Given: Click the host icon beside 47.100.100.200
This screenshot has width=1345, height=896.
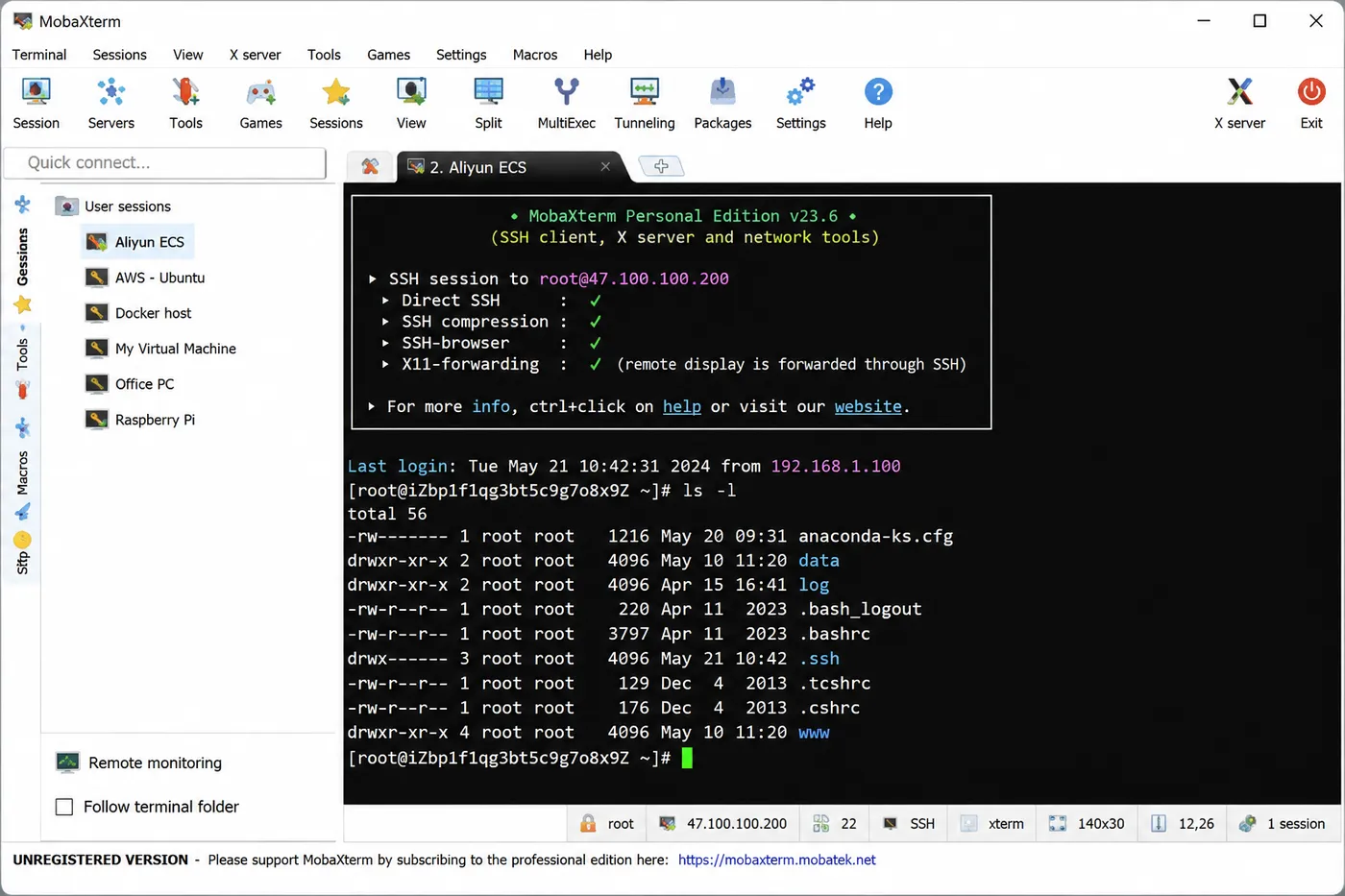Looking at the screenshot, I should pos(667,824).
